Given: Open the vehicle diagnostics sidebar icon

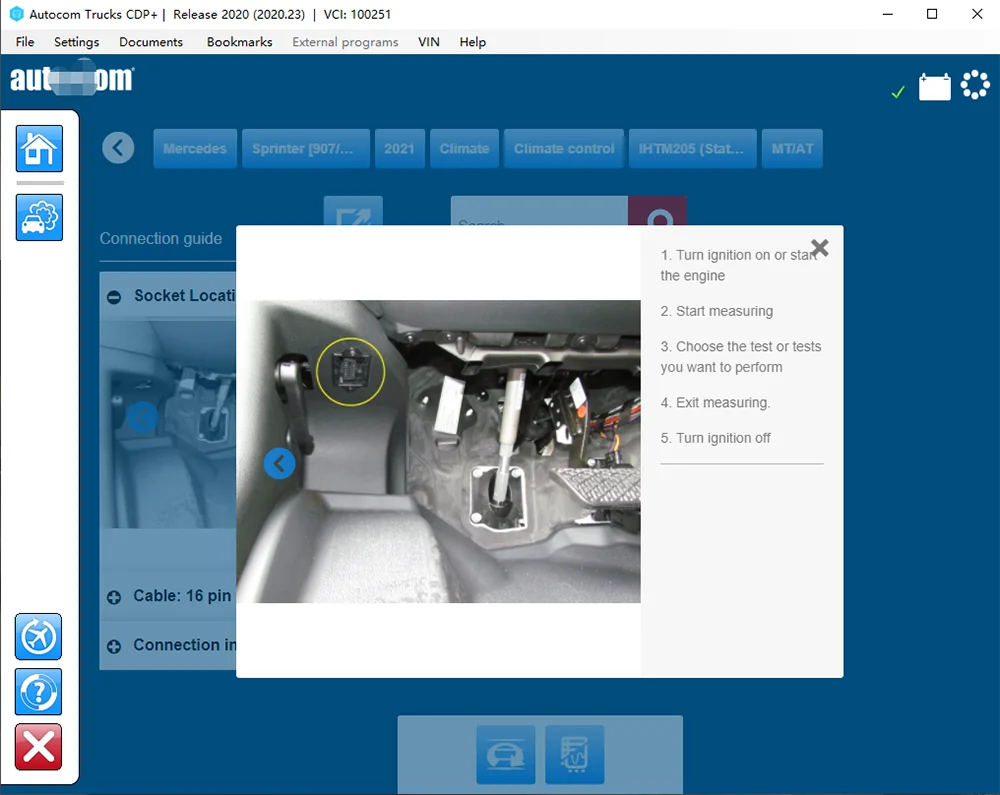Looking at the screenshot, I should click(39, 217).
